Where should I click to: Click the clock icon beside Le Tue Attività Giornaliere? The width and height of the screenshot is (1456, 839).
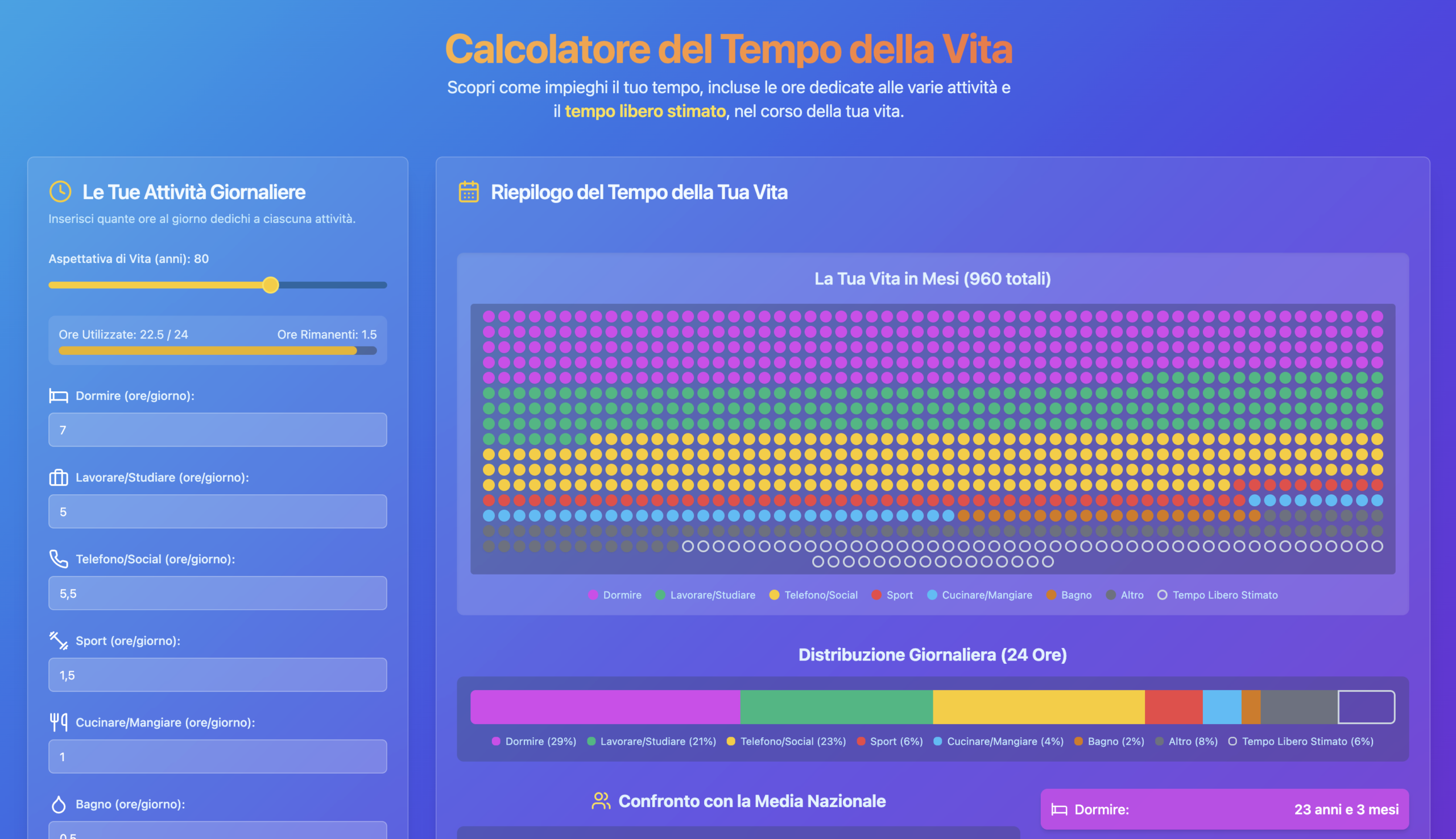point(60,192)
